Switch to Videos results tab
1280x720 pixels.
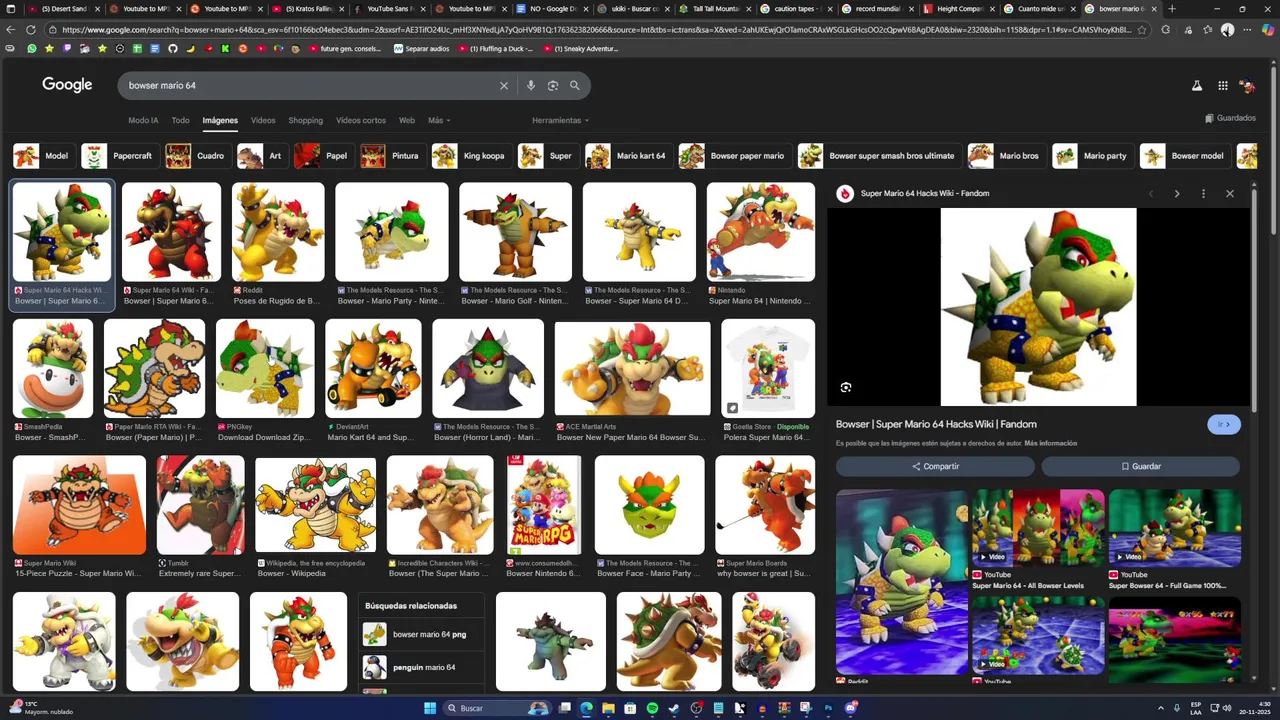tap(263, 120)
